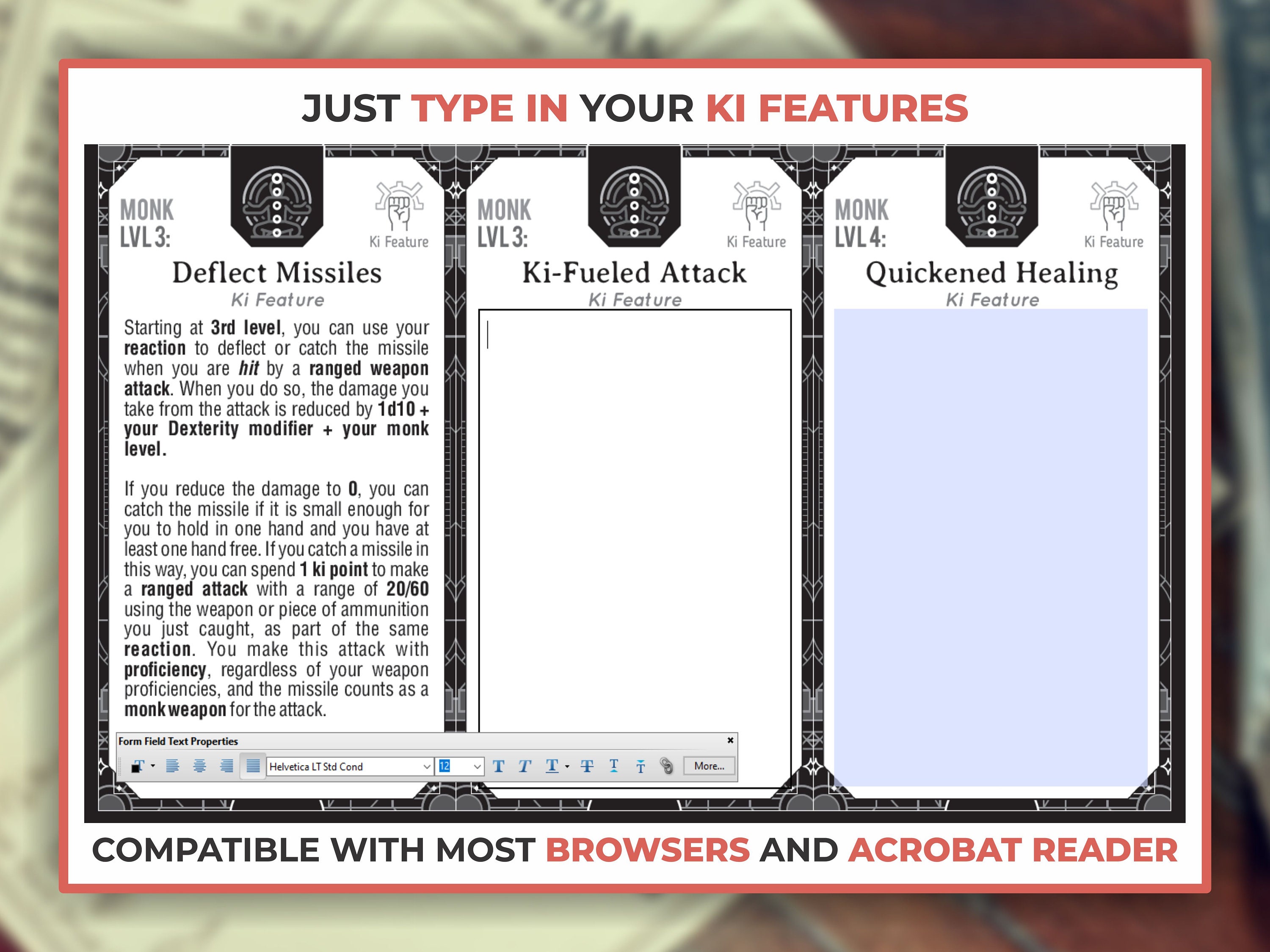
Task: Expand the underline style arrow
Action: pyautogui.click(x=567, y=767)
